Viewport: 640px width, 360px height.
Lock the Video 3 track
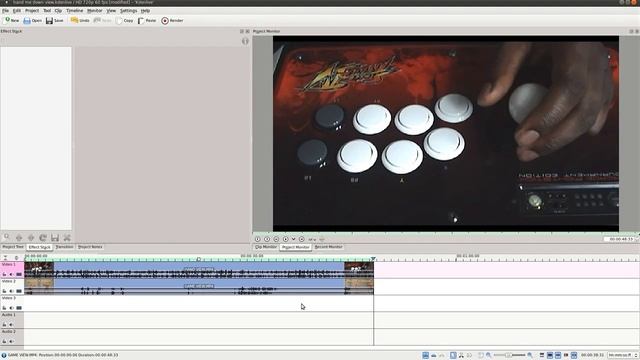click(x=4, y=308)
